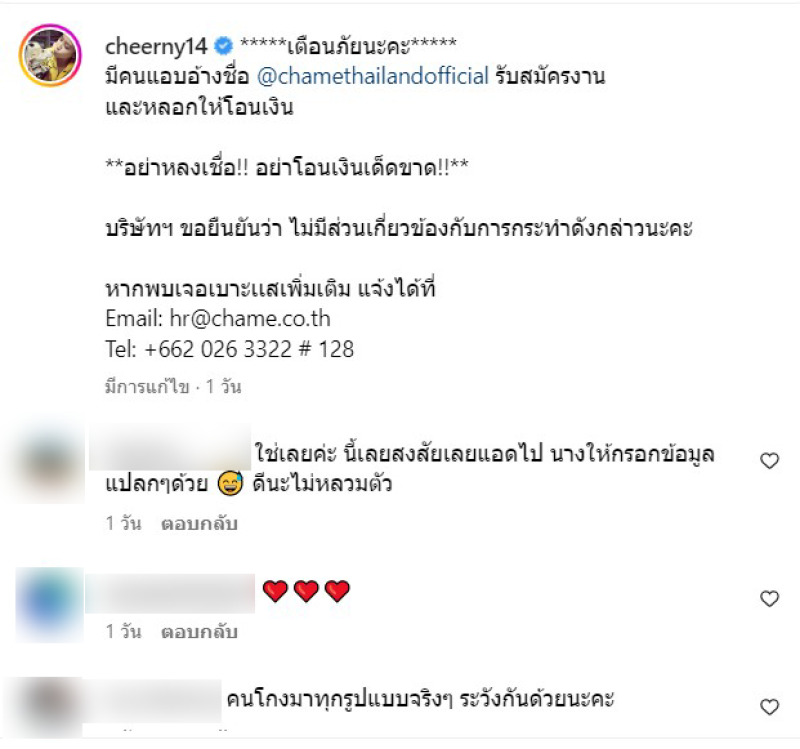Viewport: 800px width, 749px height.
Task: Click ตอบกลับ under the red hearts comment
Action: (199, 632)
